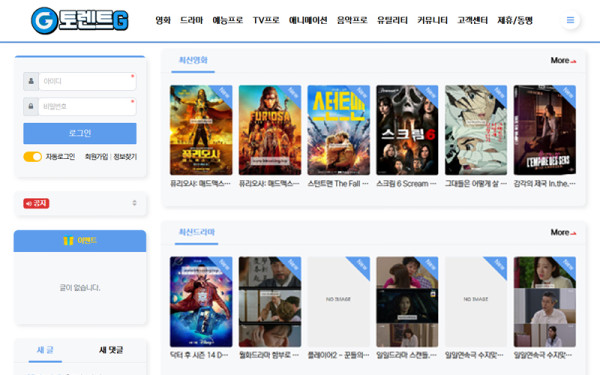This screenshot has height=375, width=600.
Task: Open the hamburger menu icon
Action: coord(570,20)
